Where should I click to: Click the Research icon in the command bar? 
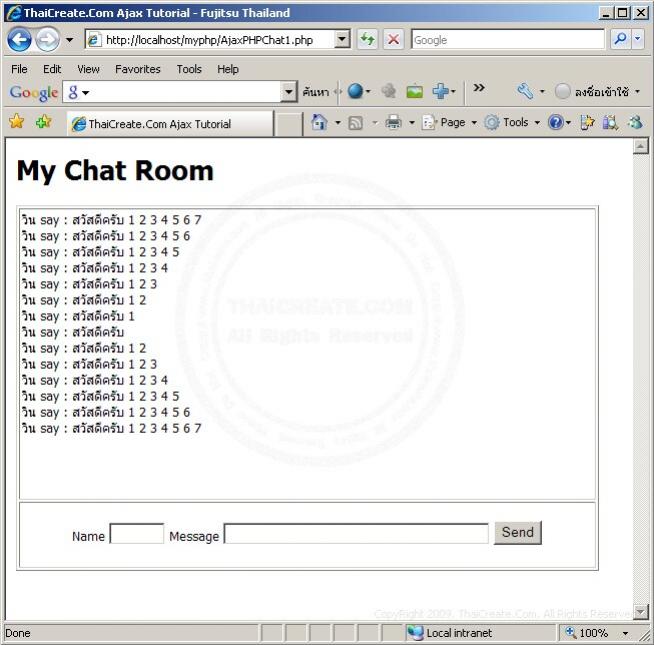(610, 122)
